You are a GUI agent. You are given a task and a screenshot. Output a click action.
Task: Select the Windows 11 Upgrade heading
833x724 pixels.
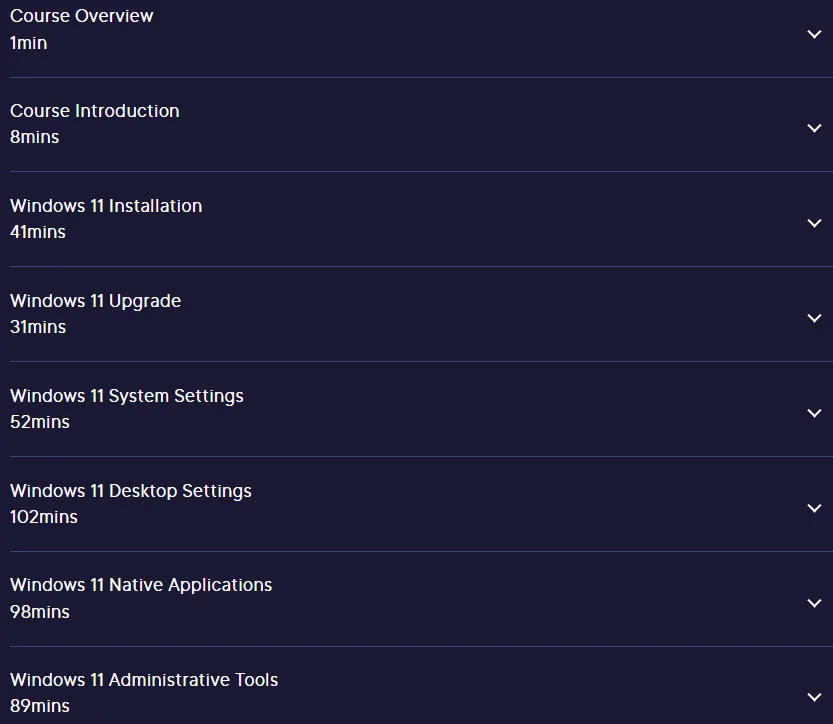(x=96, y=301)
